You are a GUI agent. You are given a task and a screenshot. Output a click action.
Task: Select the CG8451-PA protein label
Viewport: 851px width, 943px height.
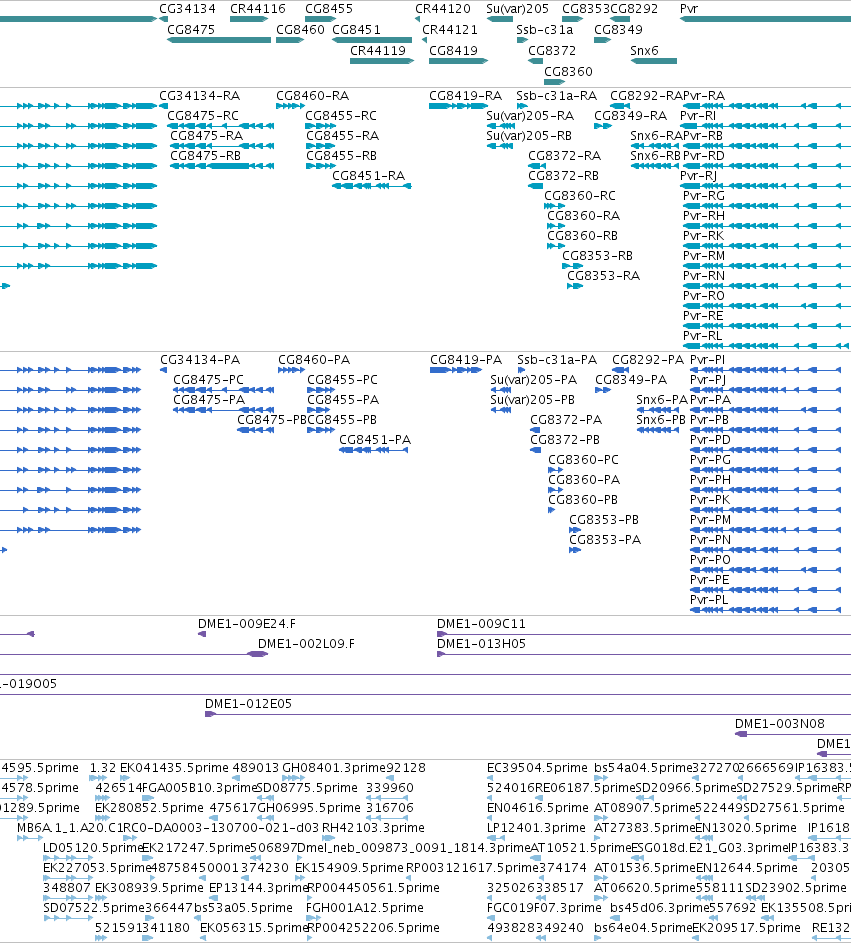click(x=375, y=440)
